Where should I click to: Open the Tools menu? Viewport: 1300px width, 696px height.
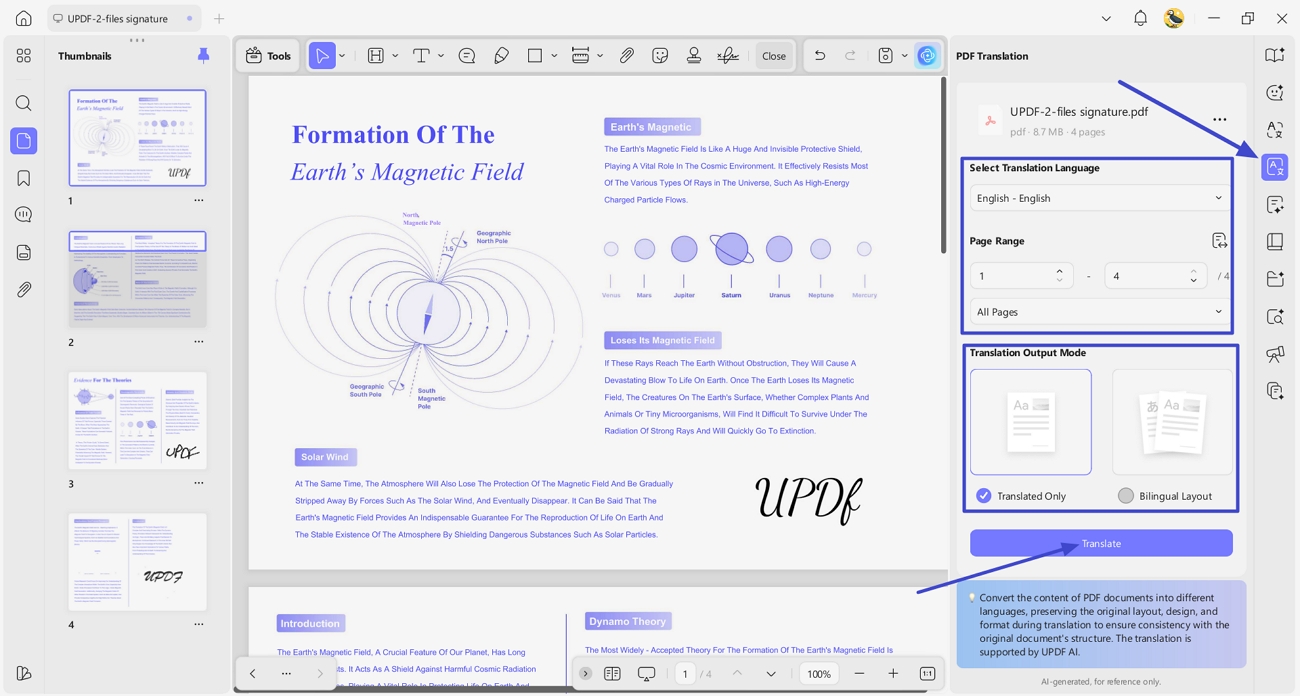(x=269, y=56)
